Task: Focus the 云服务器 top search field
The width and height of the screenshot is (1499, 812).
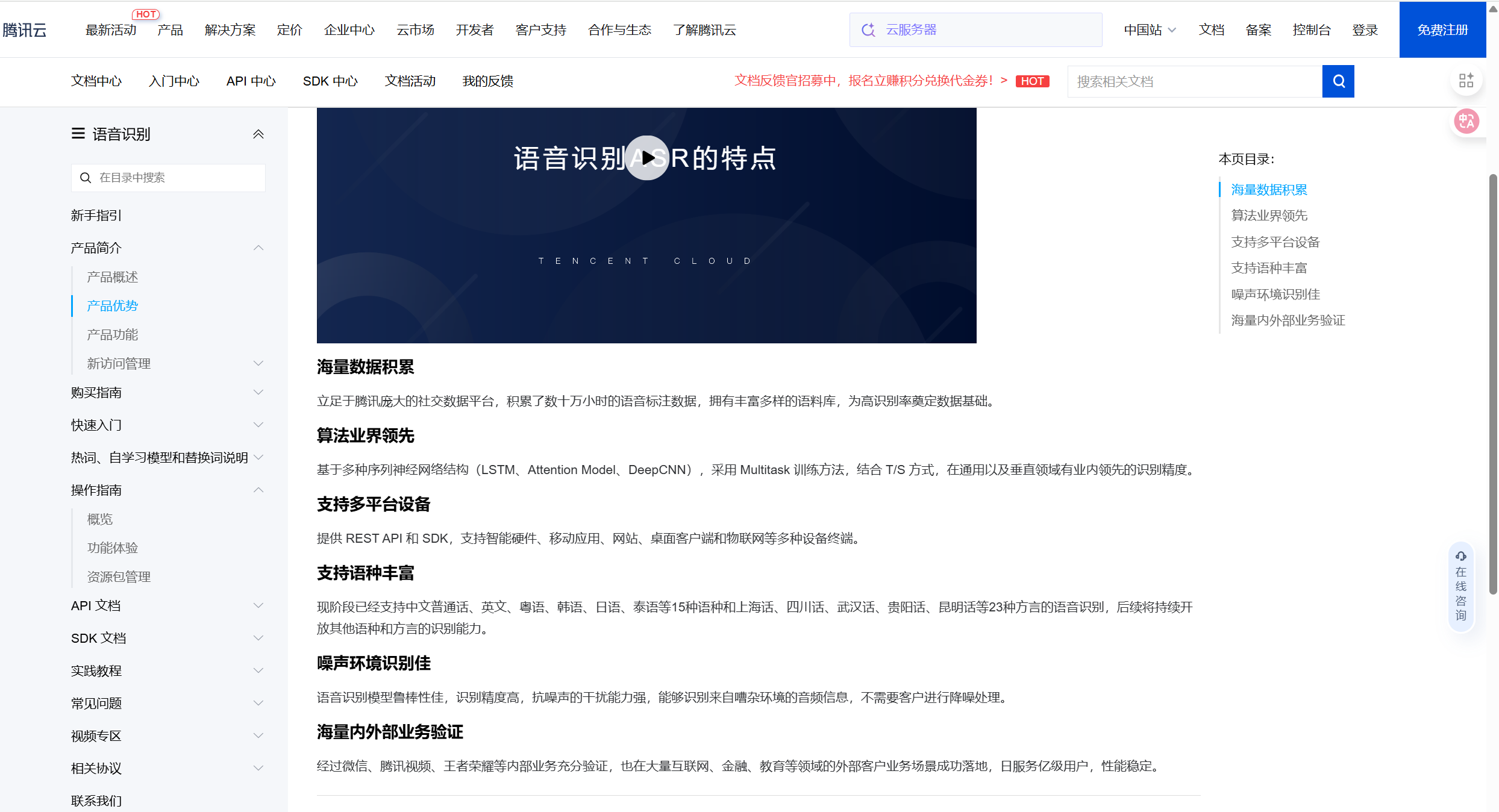Action: click(x=976, y=30)
